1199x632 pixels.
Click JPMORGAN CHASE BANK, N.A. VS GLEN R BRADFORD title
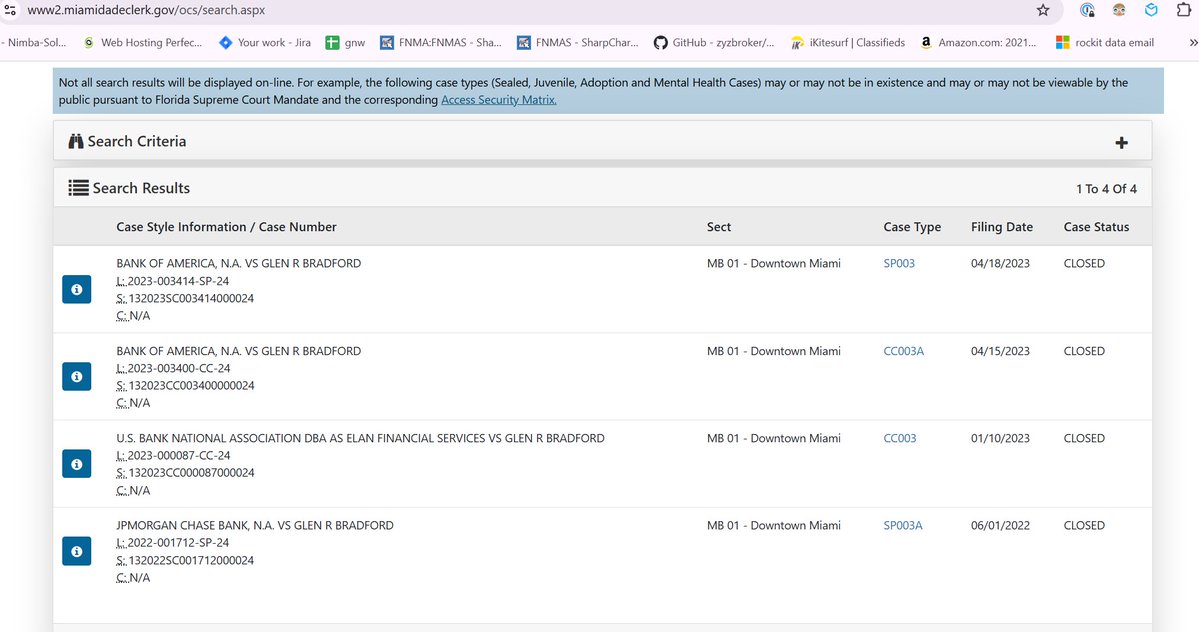255,526
